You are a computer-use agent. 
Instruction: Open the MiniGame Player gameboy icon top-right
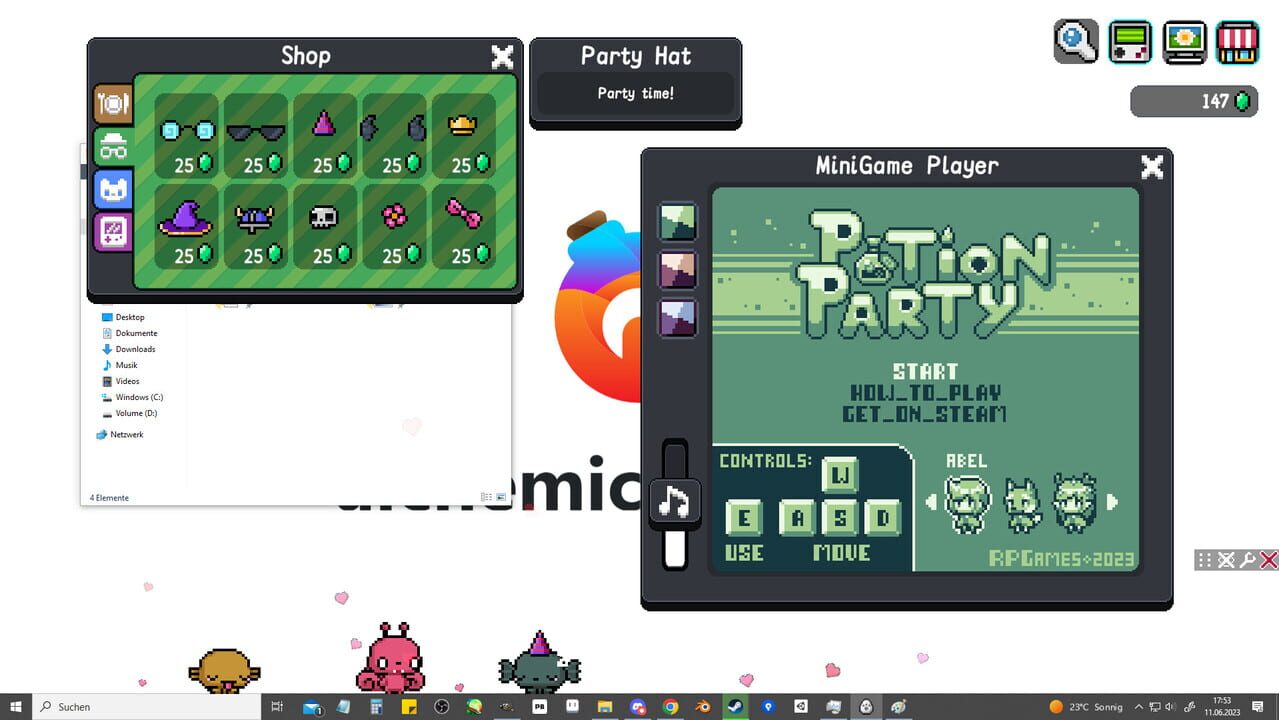[x=1130, y=41]
